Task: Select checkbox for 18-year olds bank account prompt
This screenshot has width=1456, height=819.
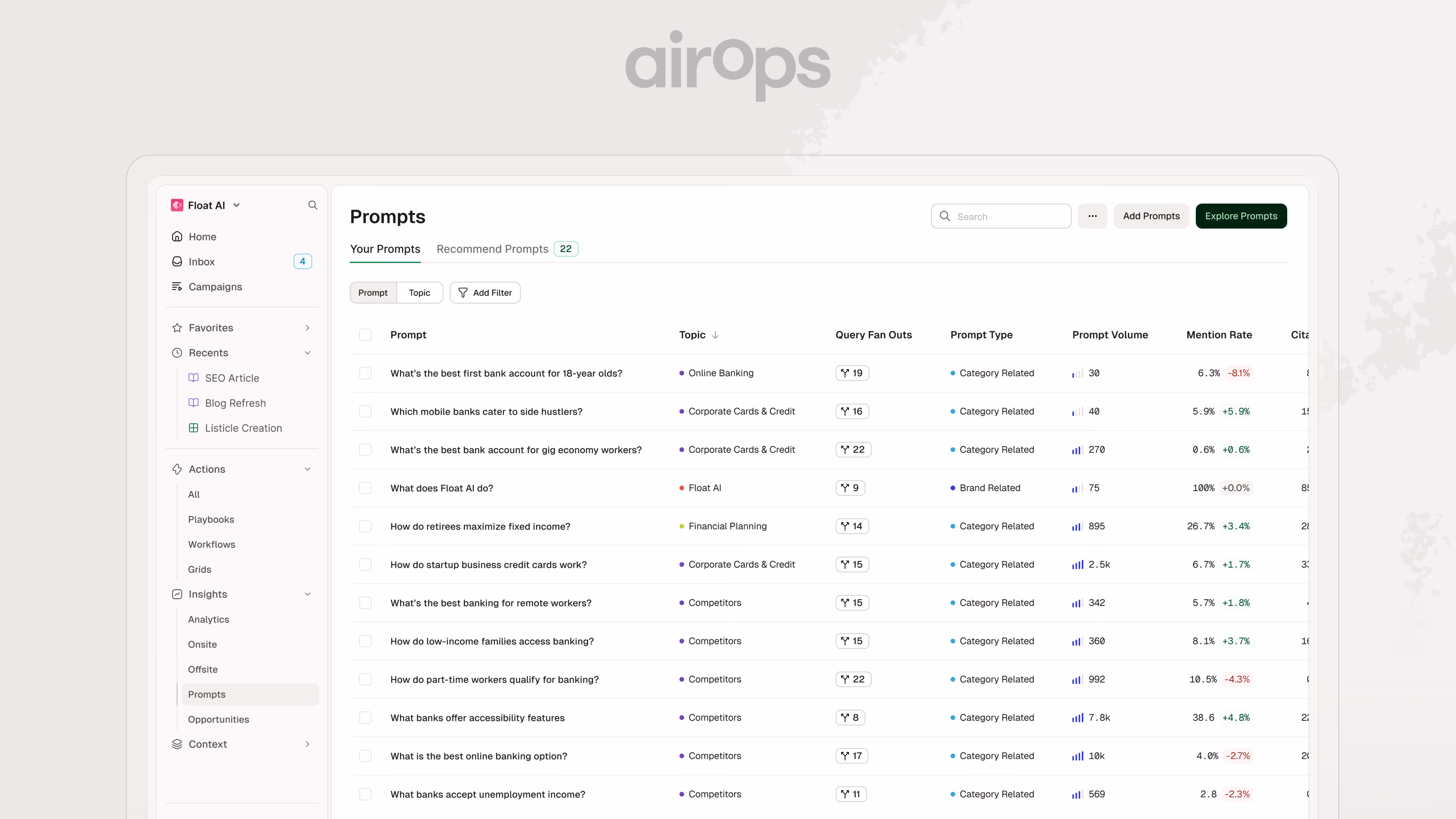Action: click(365, 373)
